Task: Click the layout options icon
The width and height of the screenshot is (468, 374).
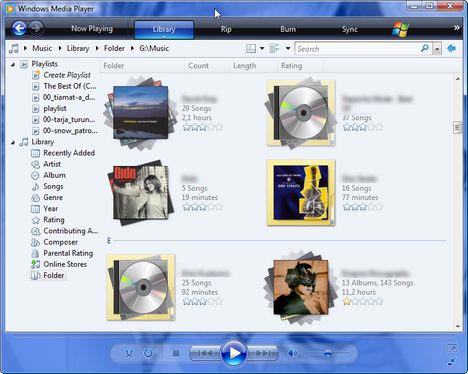Action: pos(251,49)
